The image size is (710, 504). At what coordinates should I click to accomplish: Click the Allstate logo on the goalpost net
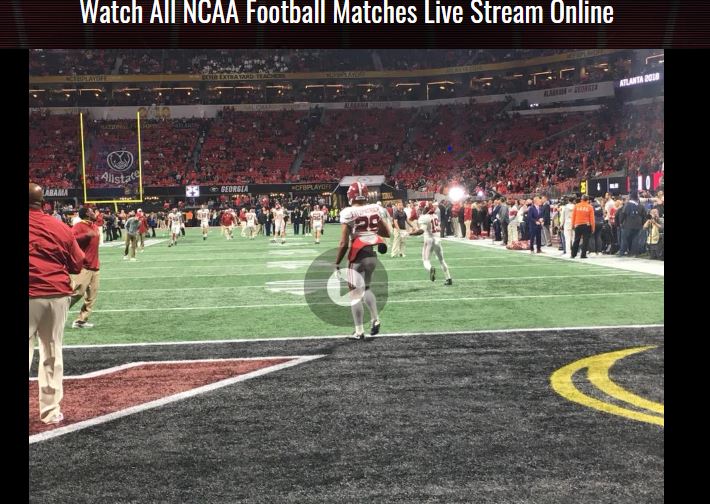(x=120, y=168)
